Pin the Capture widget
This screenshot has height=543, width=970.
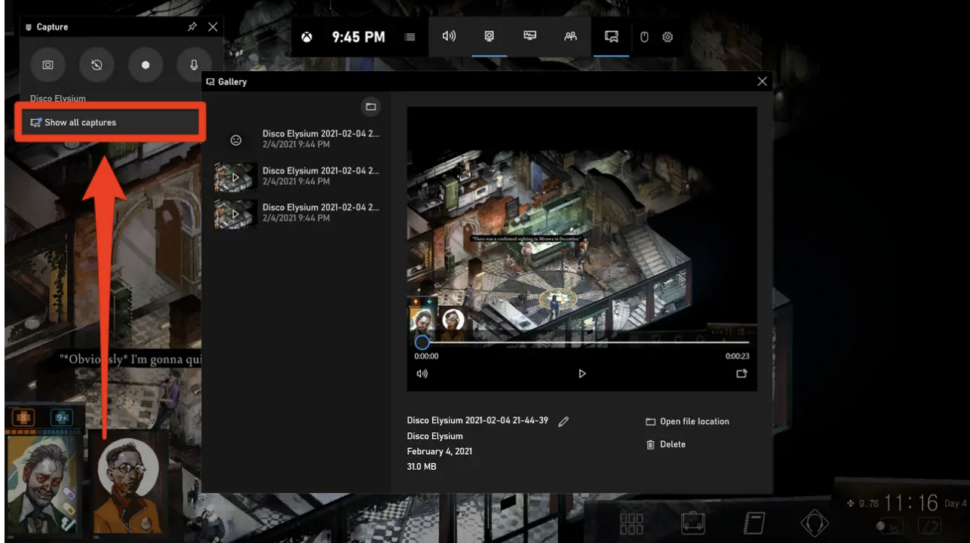(192, 27)
